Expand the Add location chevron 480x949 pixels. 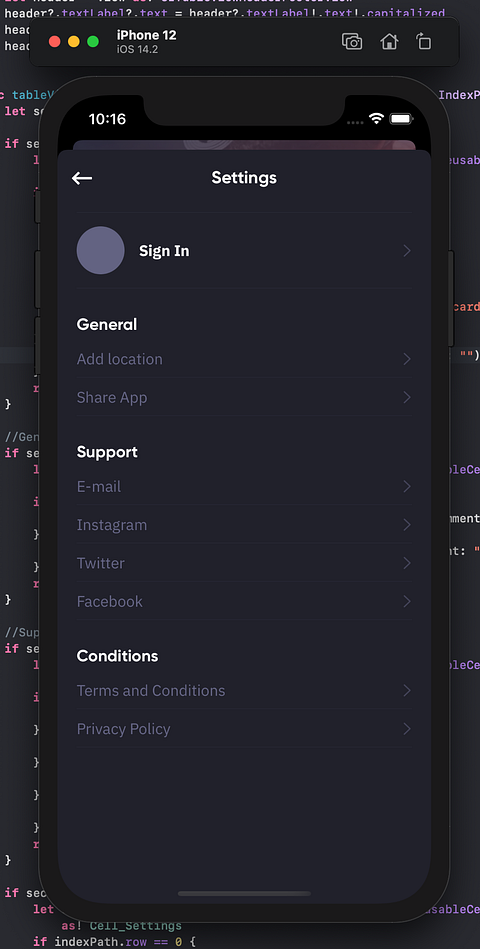point(407,359)
